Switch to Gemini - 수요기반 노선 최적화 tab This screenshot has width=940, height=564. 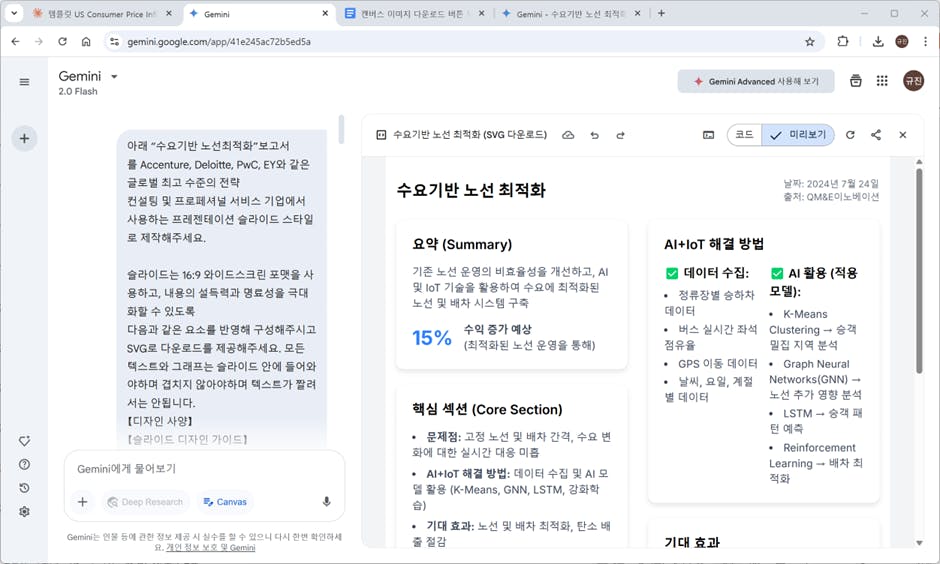point(570,13)
